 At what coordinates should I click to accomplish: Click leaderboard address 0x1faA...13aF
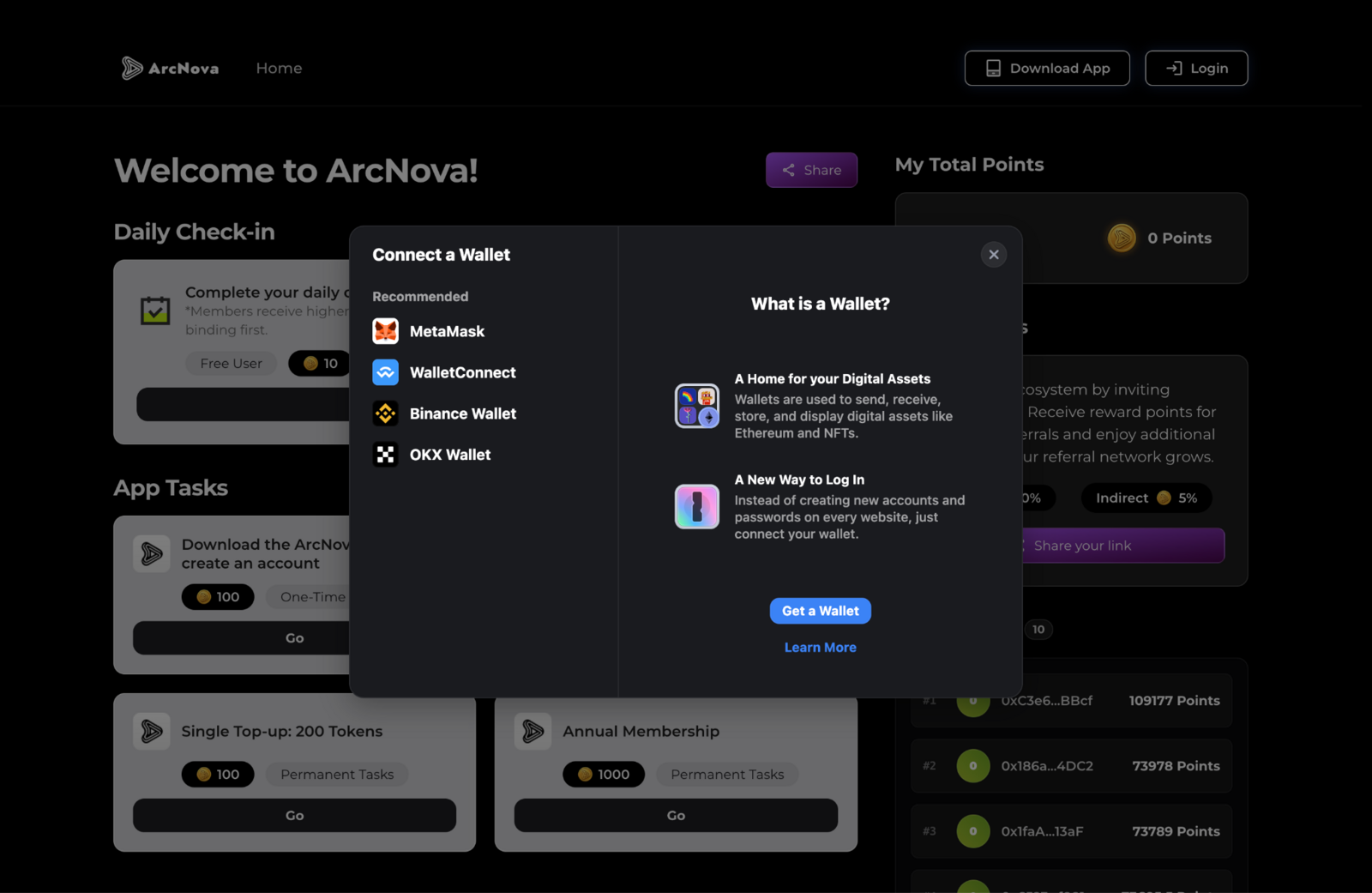[x=1042, y=831]
